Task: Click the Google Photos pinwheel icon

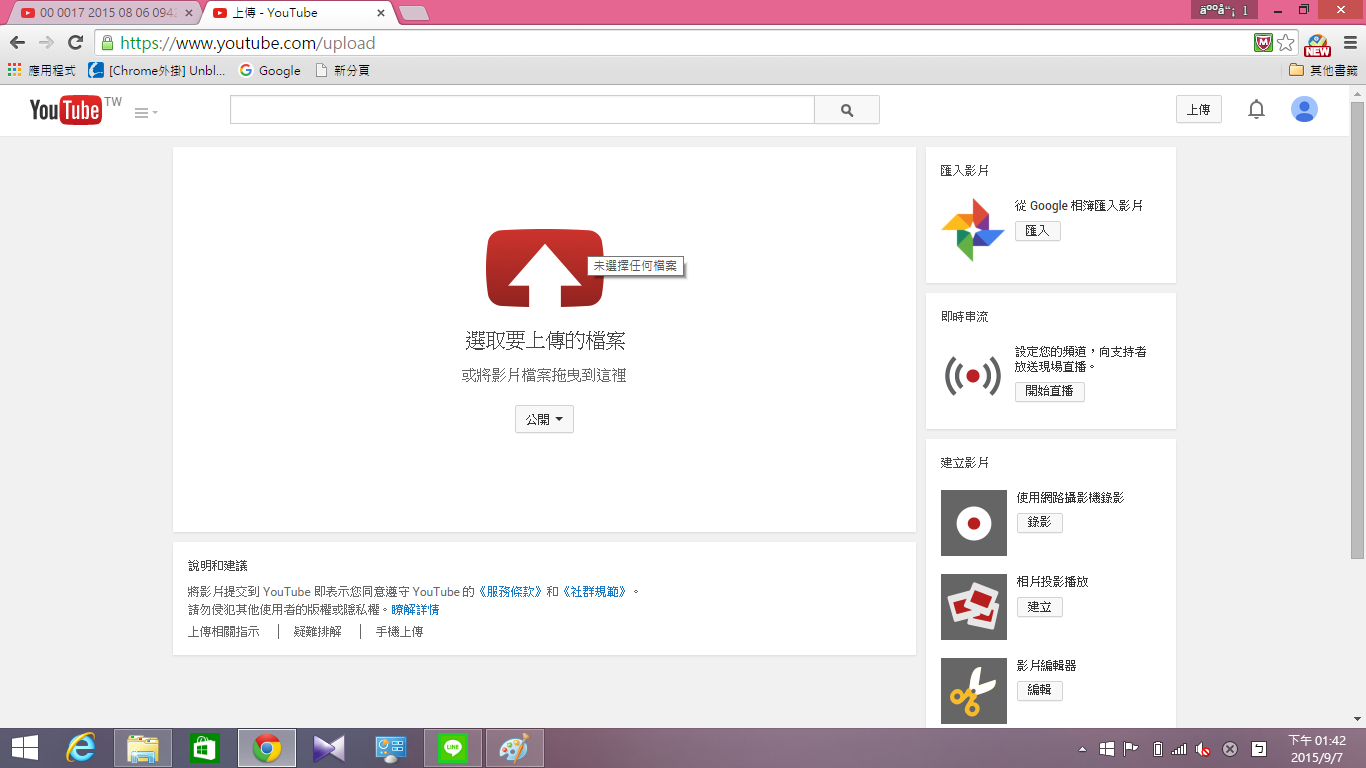Action: coord(972,230)
